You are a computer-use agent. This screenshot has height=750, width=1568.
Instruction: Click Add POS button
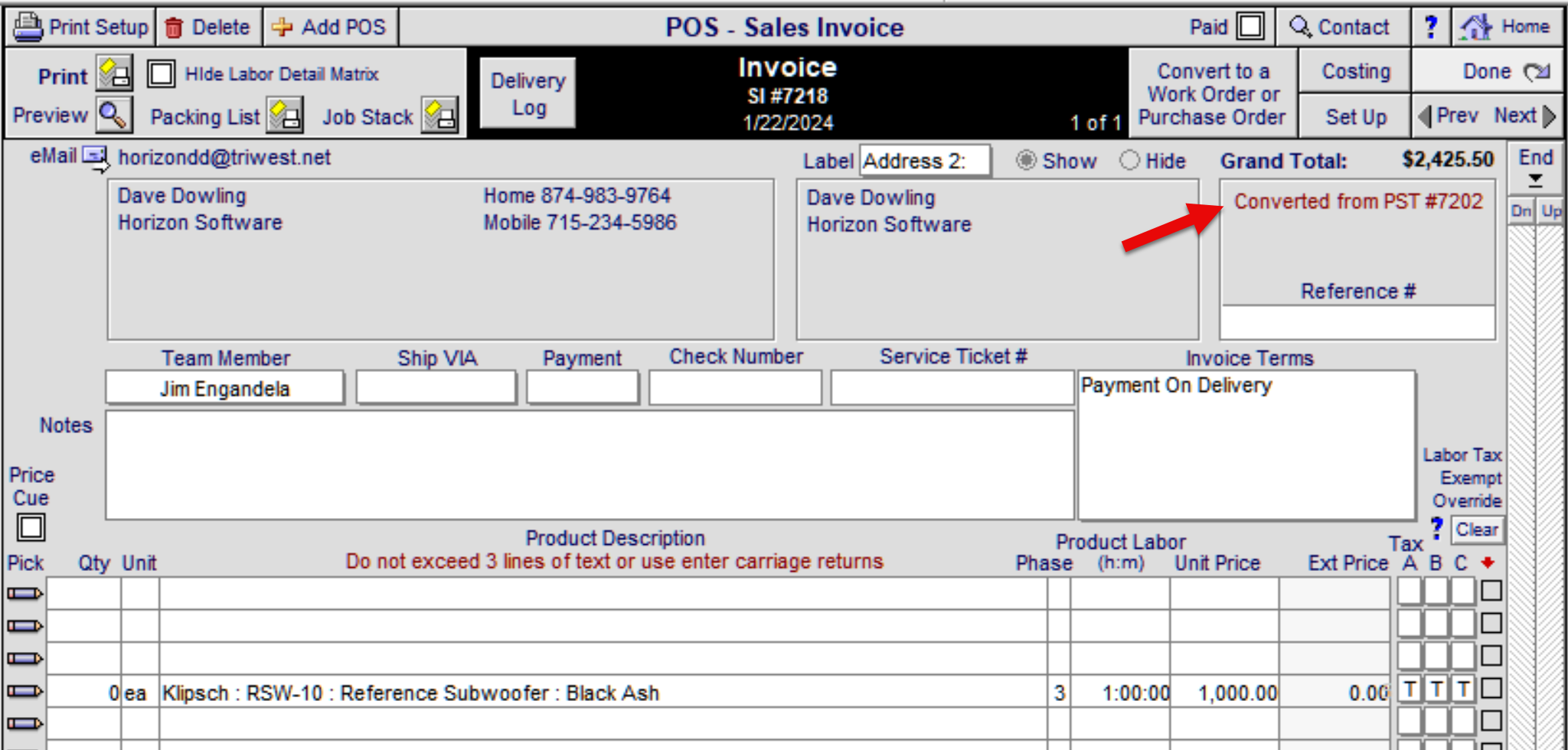click(330, 27)
